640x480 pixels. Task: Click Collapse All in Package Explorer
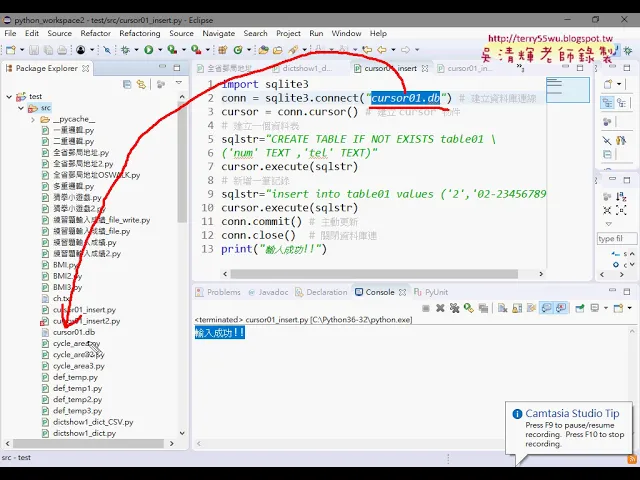127,84
